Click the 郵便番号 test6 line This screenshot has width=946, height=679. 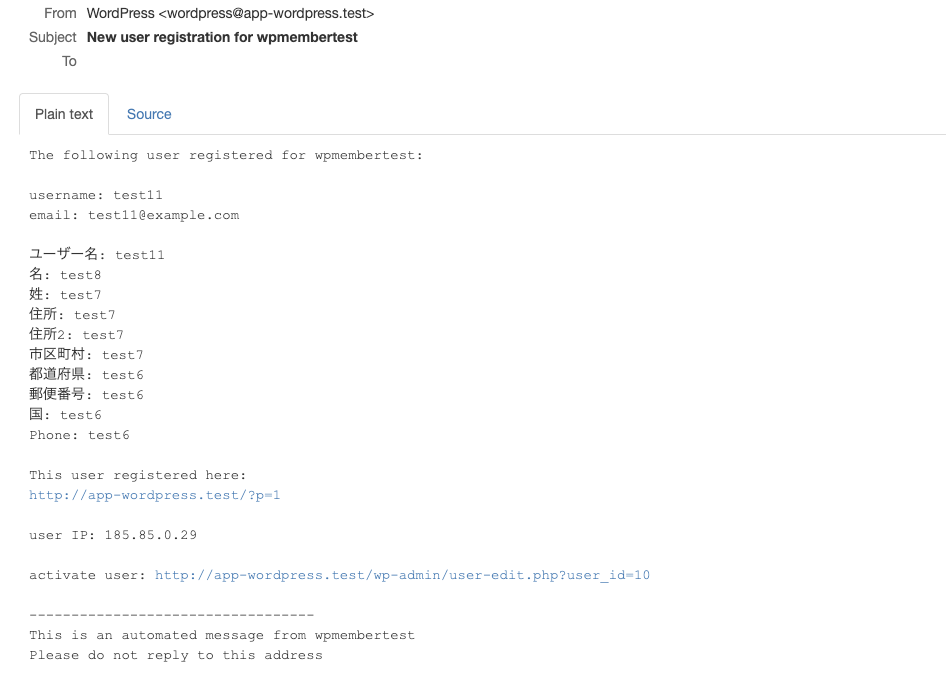(86, 395)
